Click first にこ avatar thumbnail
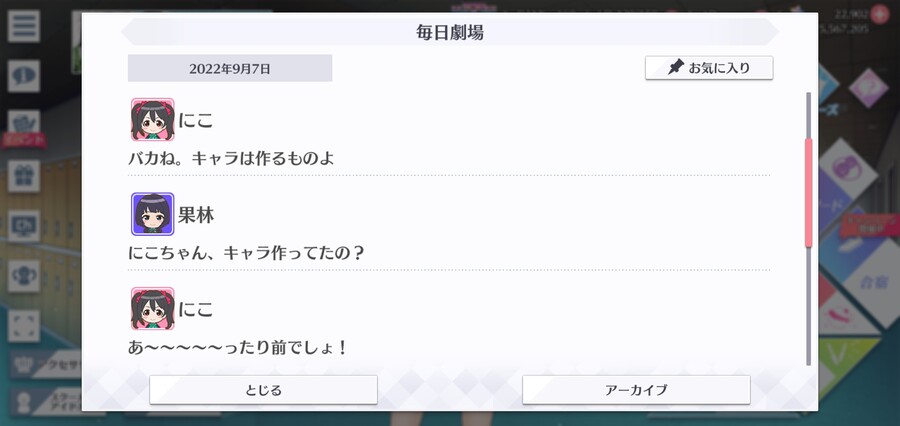900x426 pixels. pyautogui.click(x=153, y=119)
